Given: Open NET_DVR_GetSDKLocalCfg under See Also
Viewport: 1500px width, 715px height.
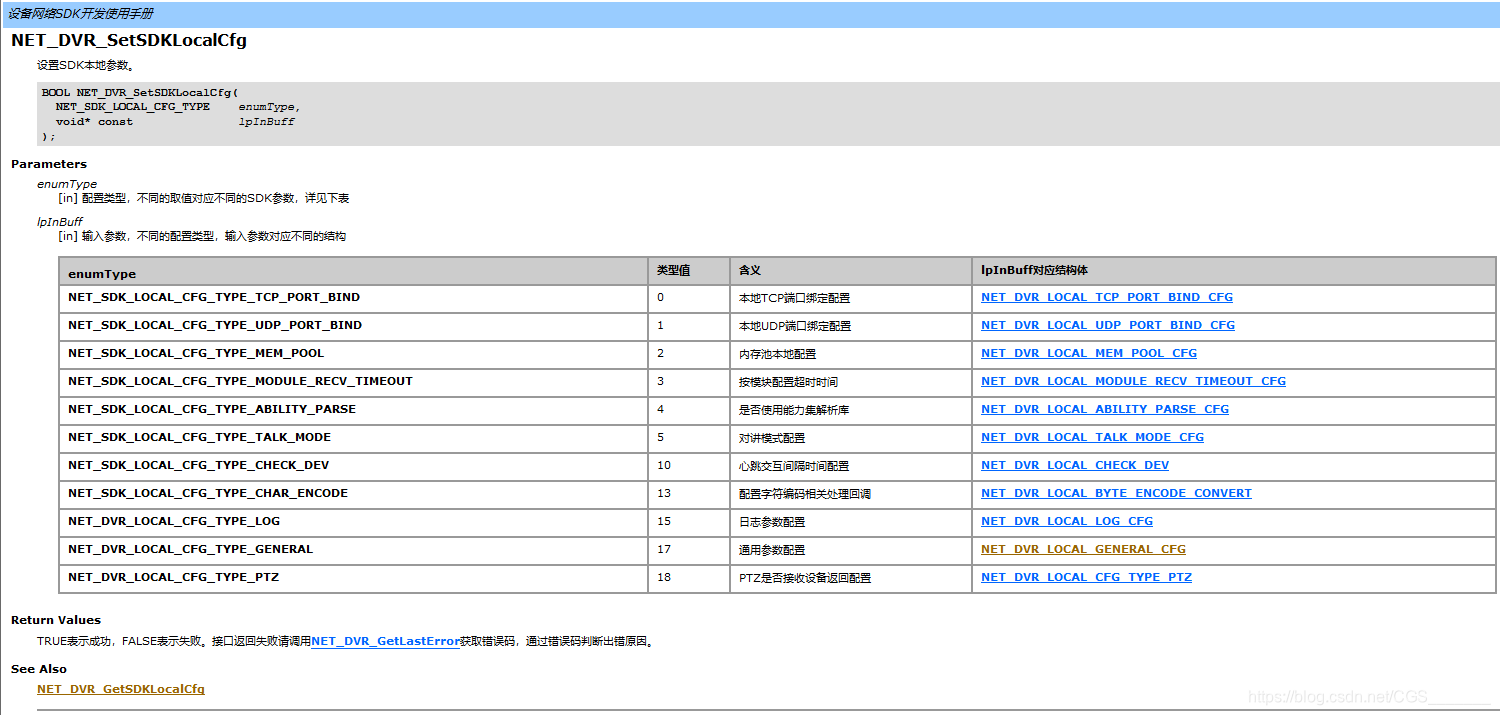Looking at the screenshot, I should coord(121,689).
